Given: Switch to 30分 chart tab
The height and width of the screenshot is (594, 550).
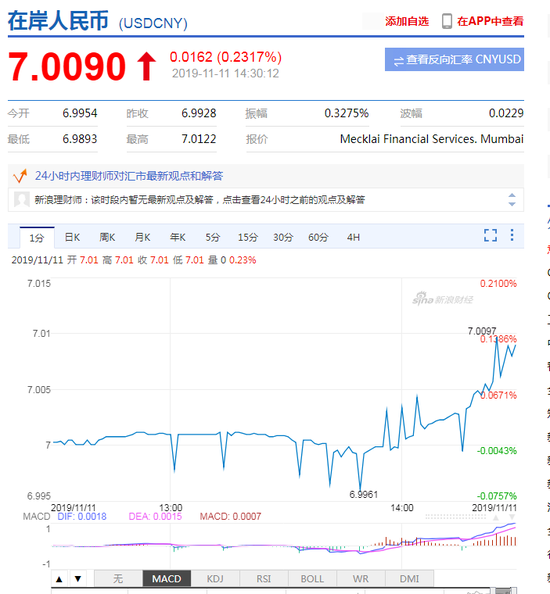Looking at the screenshot, I should 283,238.
